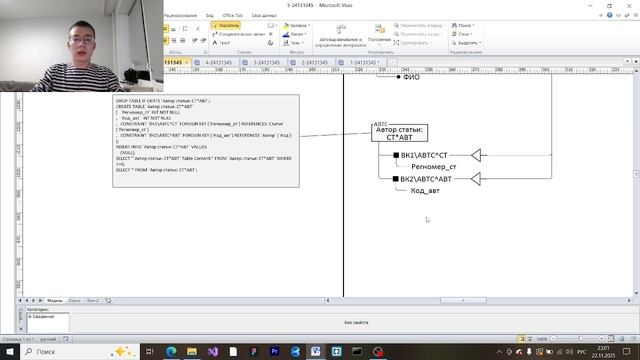Open the Тень shadow dropdown
This screenshot has width=640, height=360.
tap(293, 43)
